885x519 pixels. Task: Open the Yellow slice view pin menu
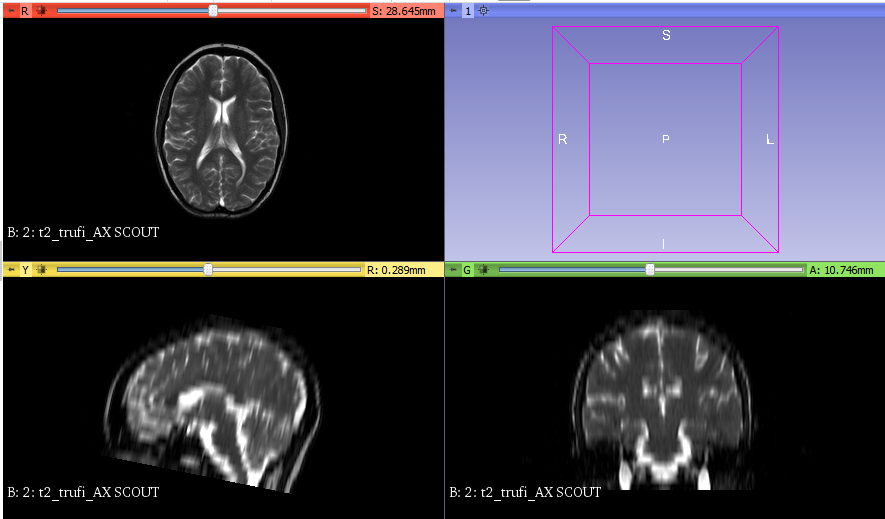11,270
